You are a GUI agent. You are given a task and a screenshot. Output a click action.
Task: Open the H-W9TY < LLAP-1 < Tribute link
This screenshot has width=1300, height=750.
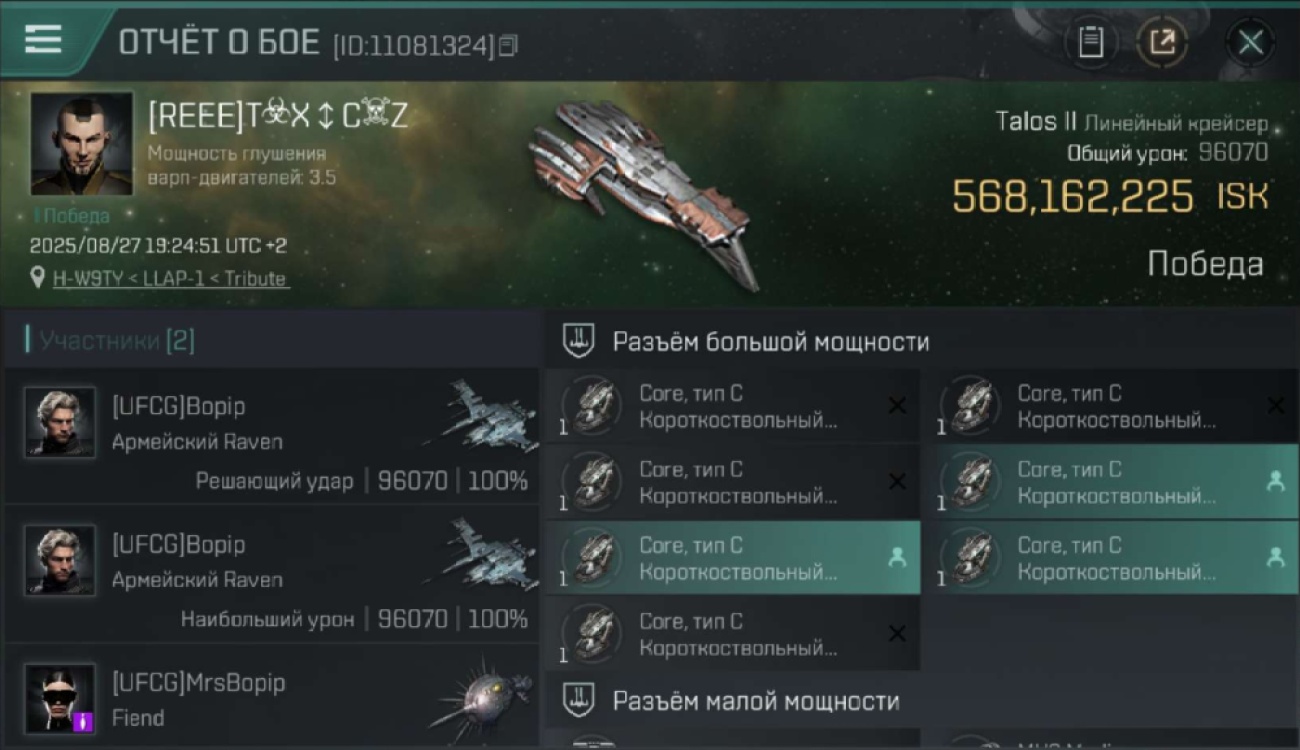click(170, 279)
